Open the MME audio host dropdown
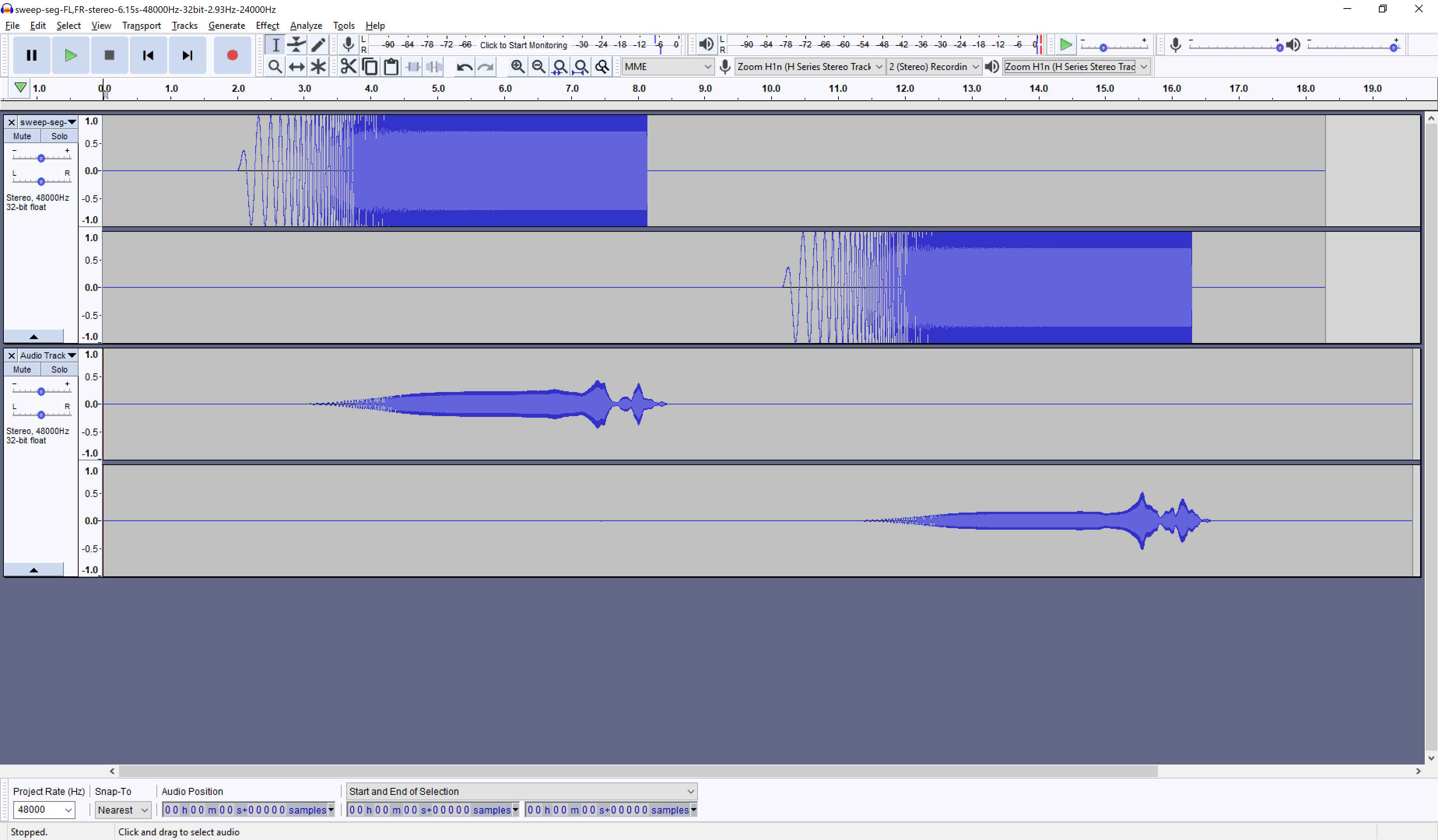Screen dimensions: 1438x840 coord(666,67)
